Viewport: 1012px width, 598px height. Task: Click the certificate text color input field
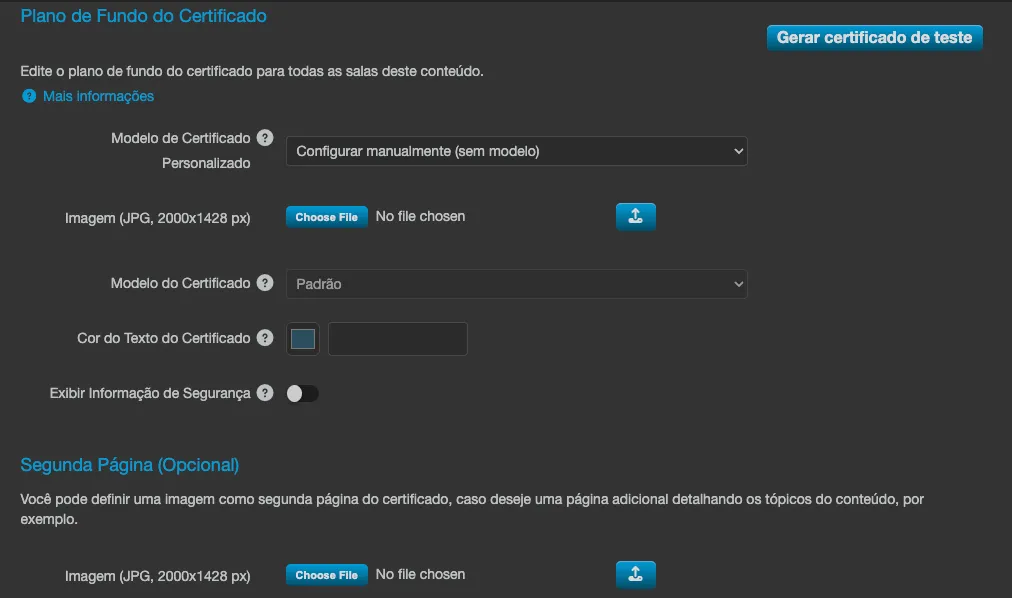pos(398,339)
